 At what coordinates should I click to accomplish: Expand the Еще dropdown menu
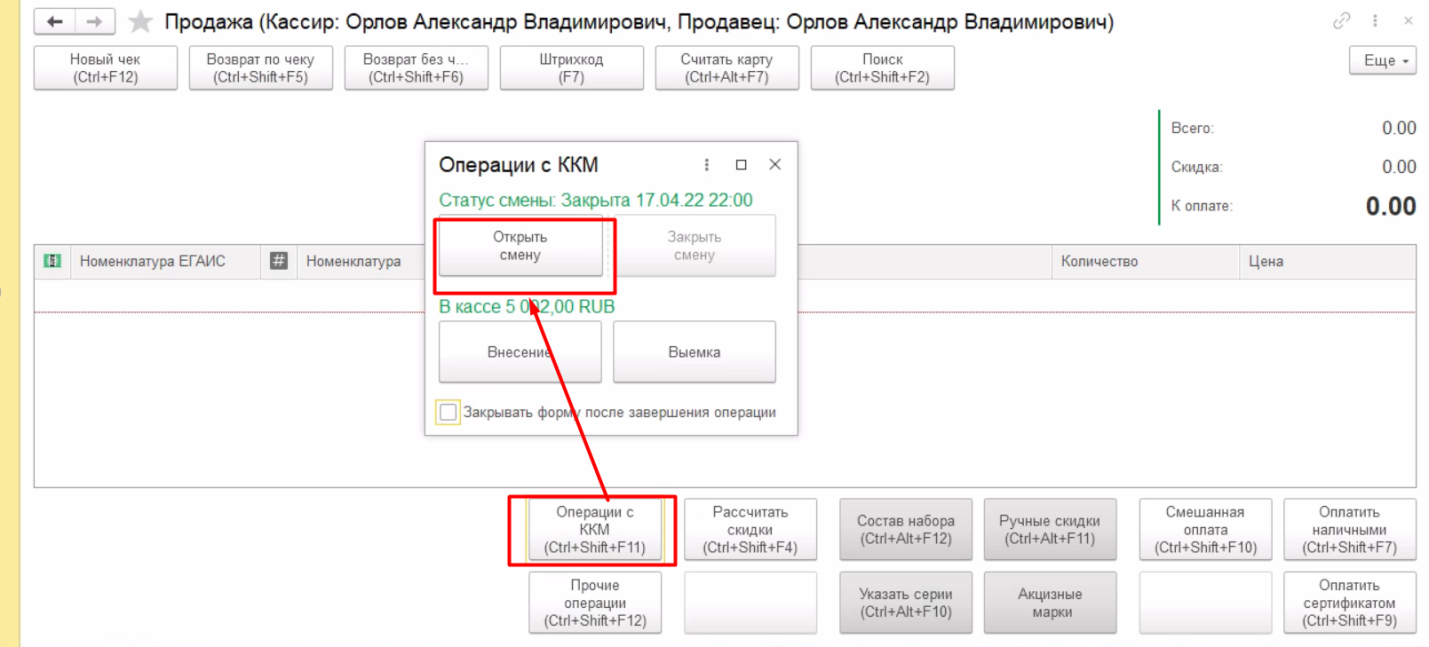(x=1382, y=61)
